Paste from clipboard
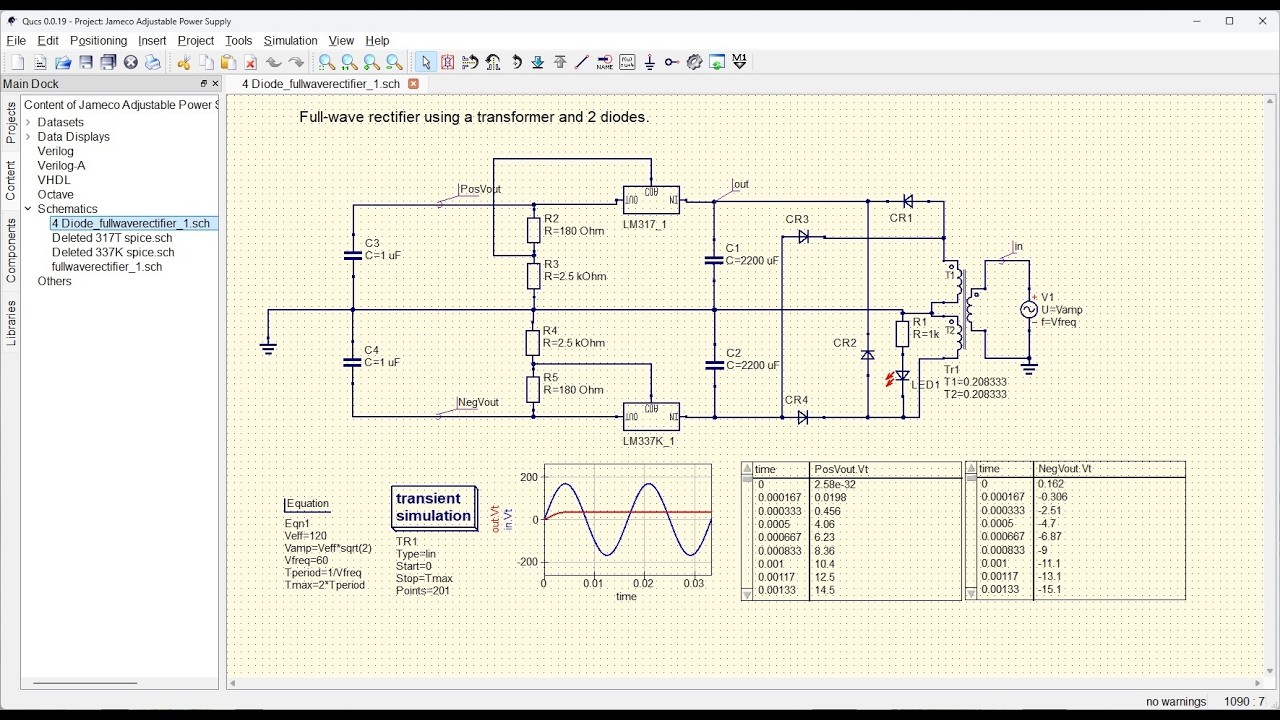The image size is (1280, 720). (228, 62)
